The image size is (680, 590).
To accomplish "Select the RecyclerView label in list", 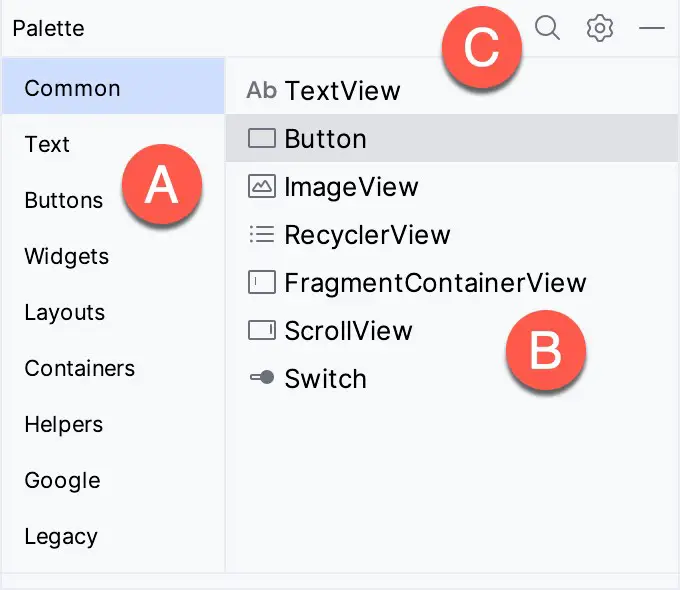I will tap(367, 235).
